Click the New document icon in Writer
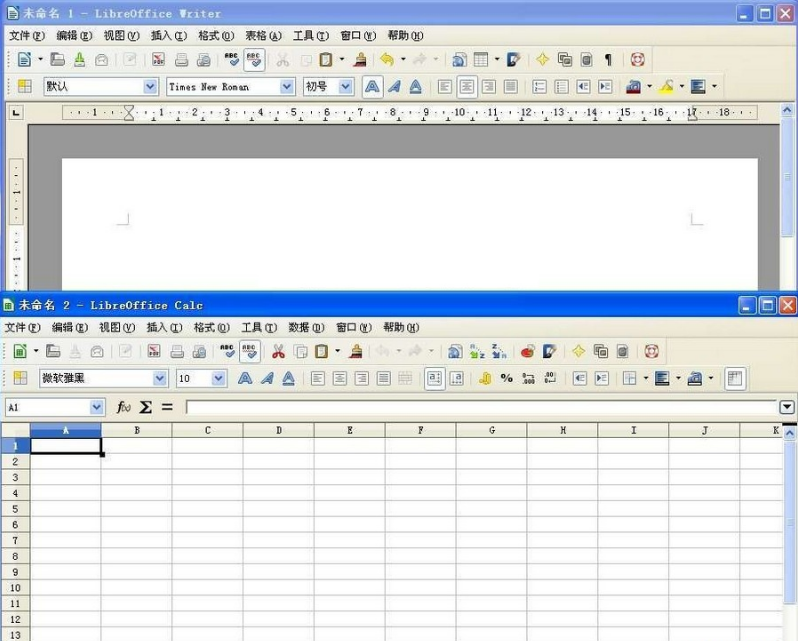Image resolution: width=798 pixels, height=641 pixels. tap(24, 60)
